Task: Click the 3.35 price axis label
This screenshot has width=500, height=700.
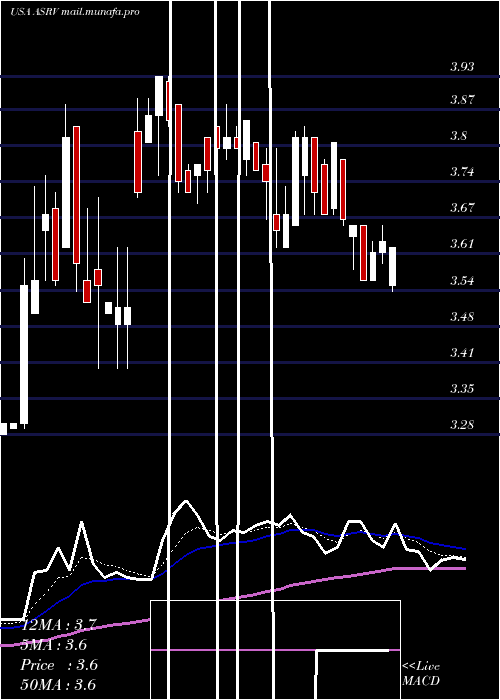Action: click(x=462, y=389)
